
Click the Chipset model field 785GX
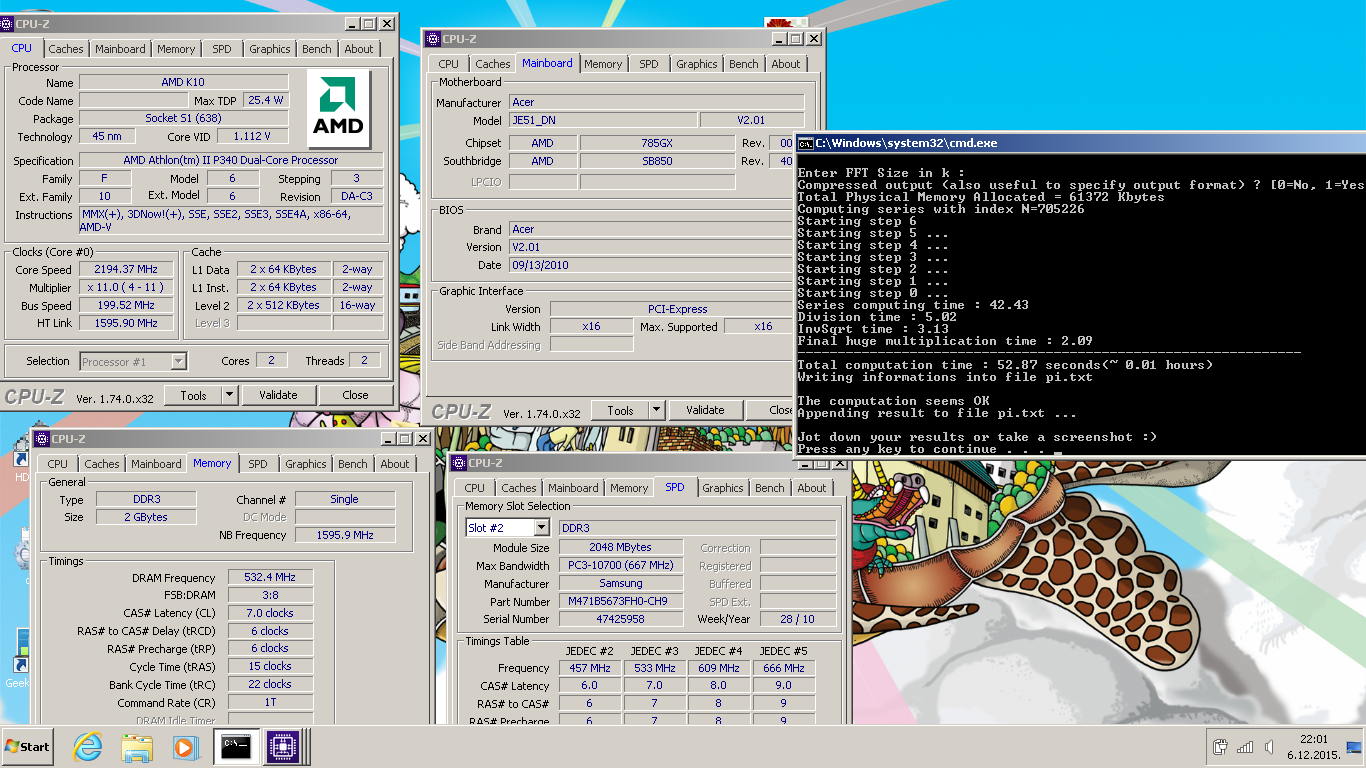point(657,144)
